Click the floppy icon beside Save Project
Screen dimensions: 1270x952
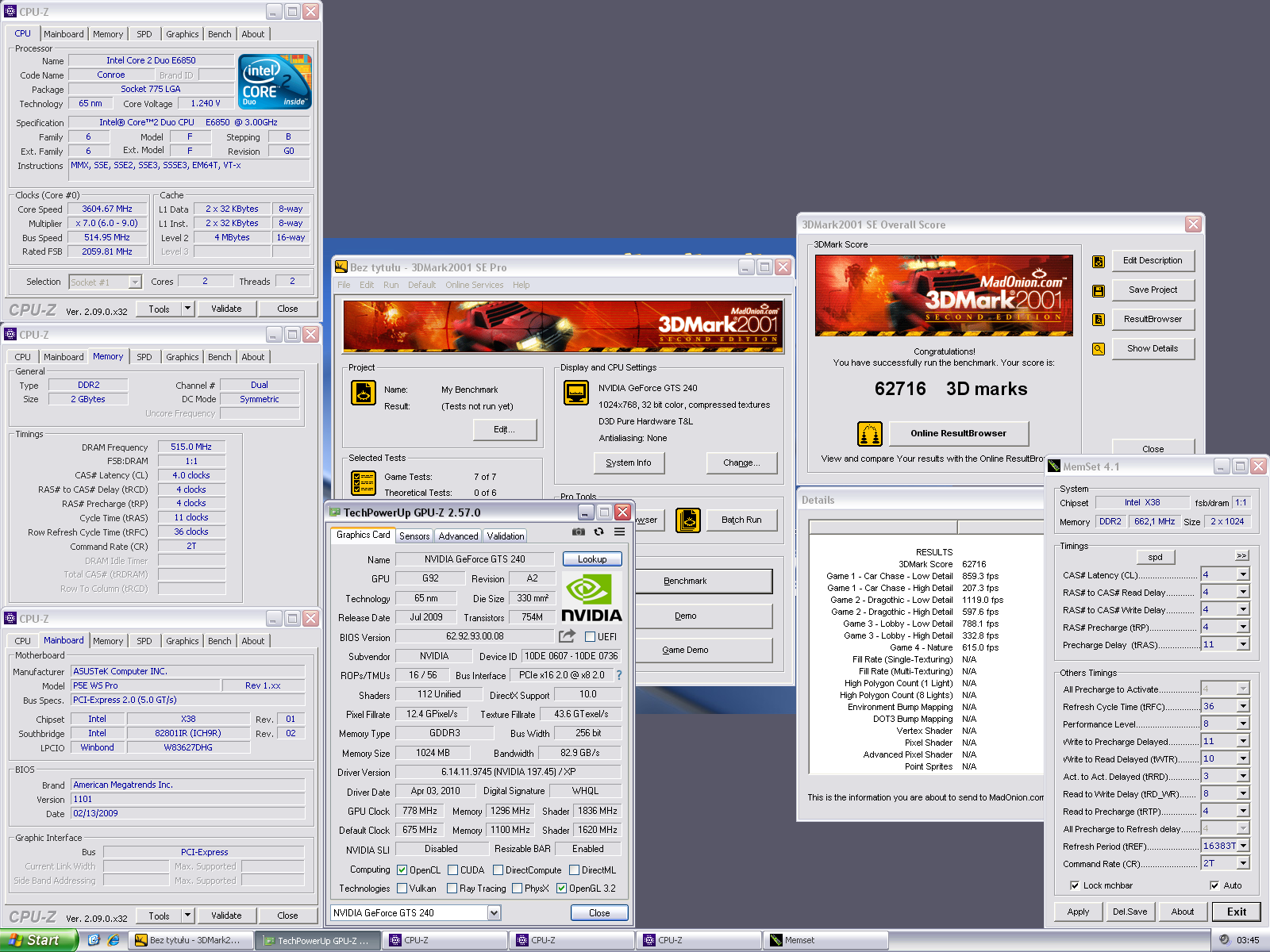(1099, 290)
